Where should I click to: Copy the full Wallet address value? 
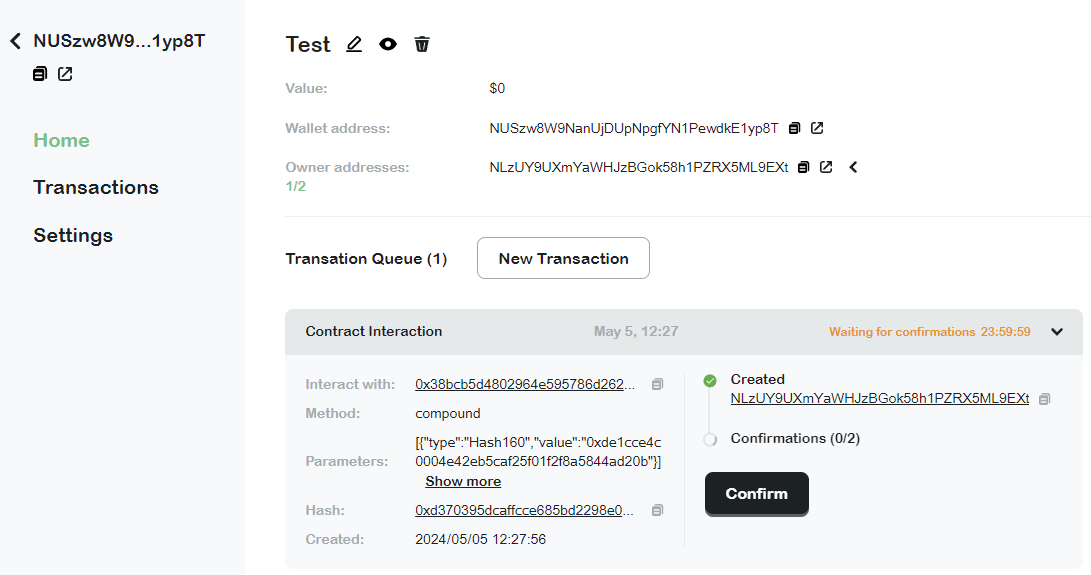coord(795,128)
